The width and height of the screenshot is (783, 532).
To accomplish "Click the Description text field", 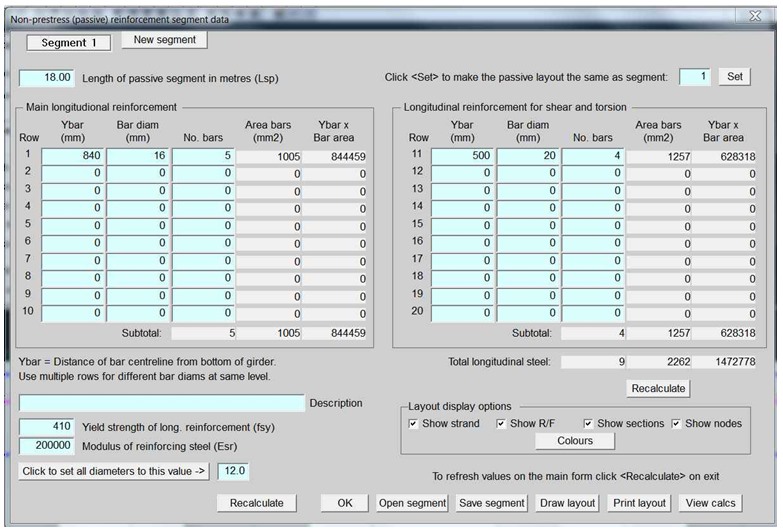I will (162, 403).
